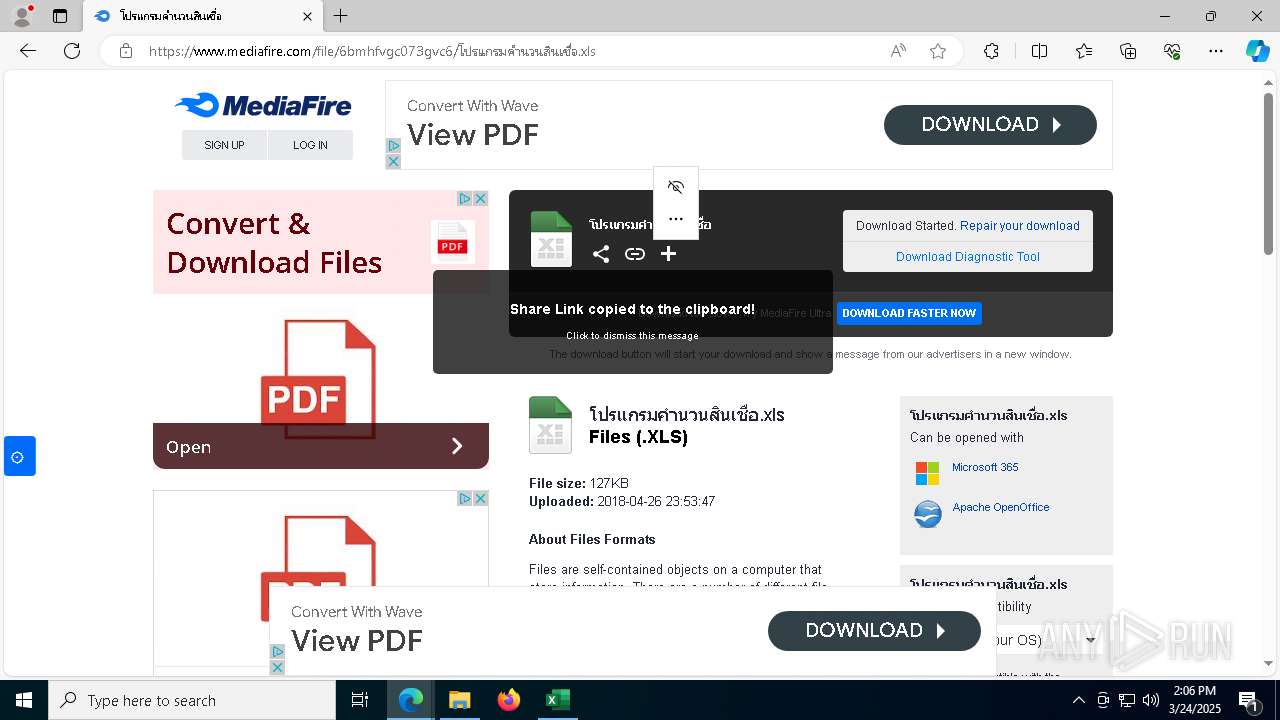Click the browser Back arrow
1280x720 pixels.
(x=28, y=51)
